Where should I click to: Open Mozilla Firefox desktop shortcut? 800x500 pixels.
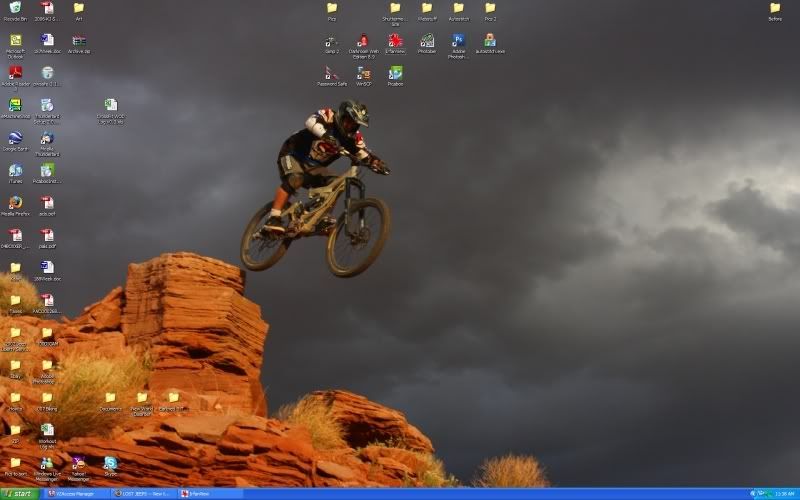[x=15, y=203]
